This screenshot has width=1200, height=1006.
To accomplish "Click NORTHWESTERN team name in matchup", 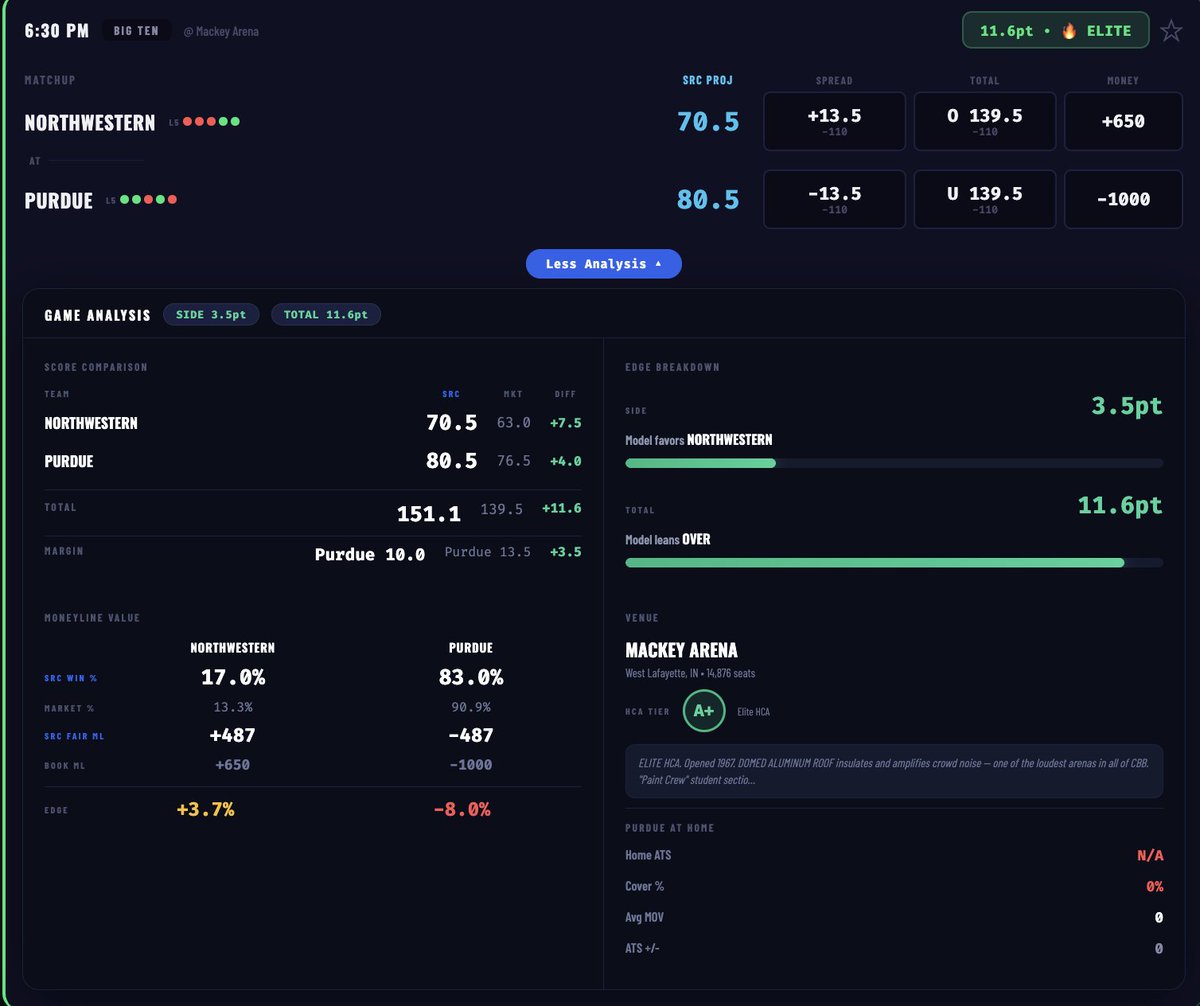I will 90,123.
